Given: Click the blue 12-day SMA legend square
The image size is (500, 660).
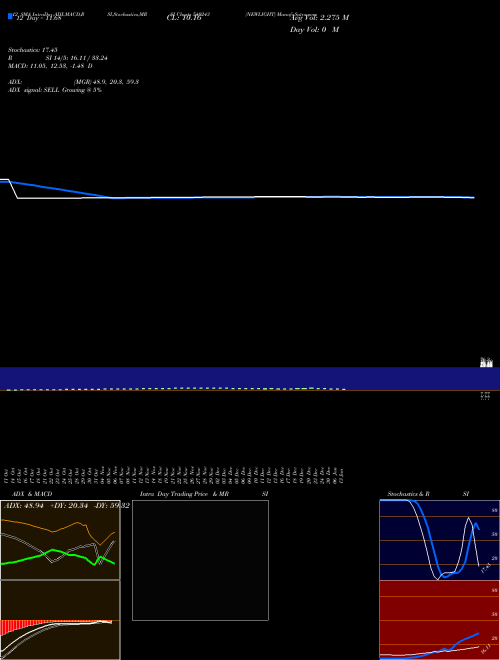Looking at the screenshot, I should 11,16.
